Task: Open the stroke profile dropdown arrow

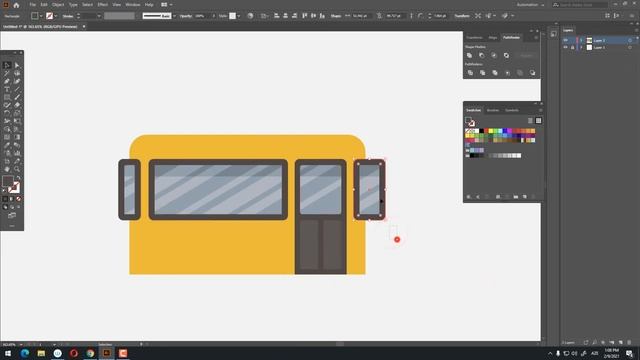Action: tap(174, 16)
